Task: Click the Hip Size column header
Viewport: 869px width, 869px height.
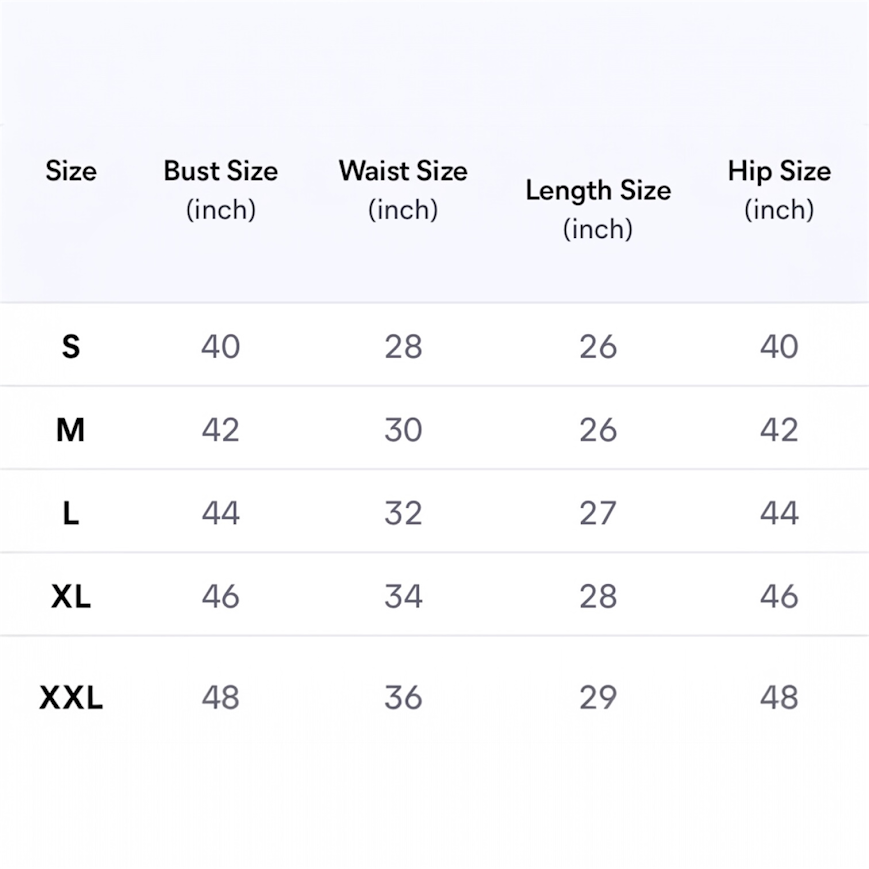Action: pos(779,189)
